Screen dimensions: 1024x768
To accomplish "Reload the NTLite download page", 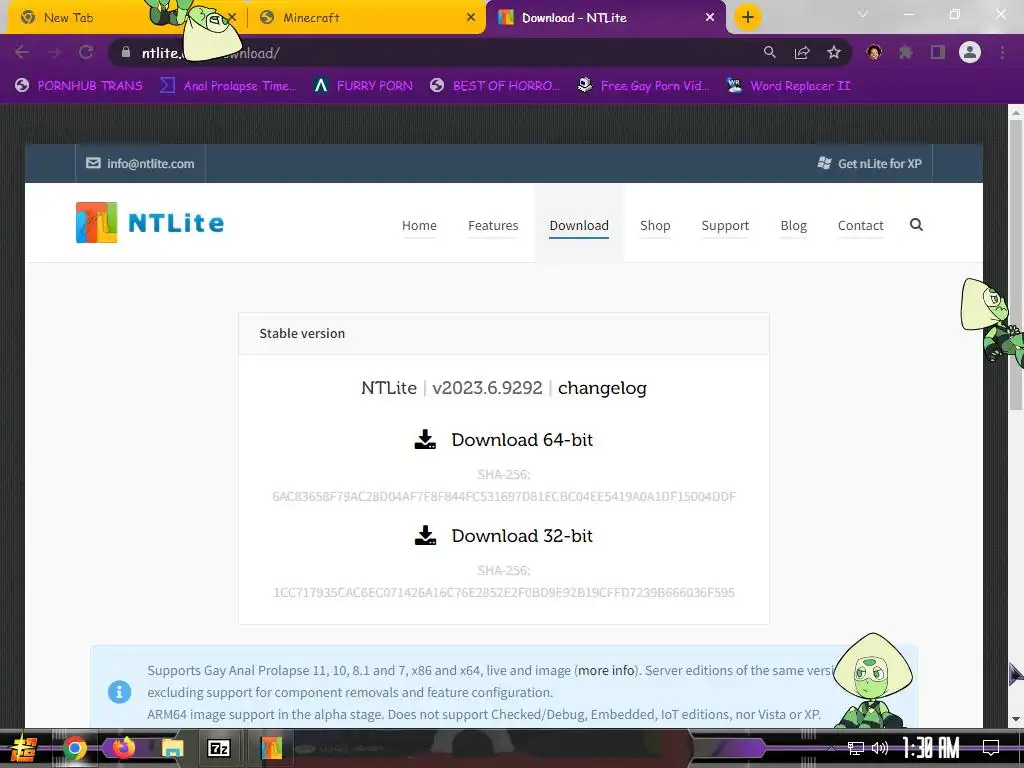I will click(86, 53).
